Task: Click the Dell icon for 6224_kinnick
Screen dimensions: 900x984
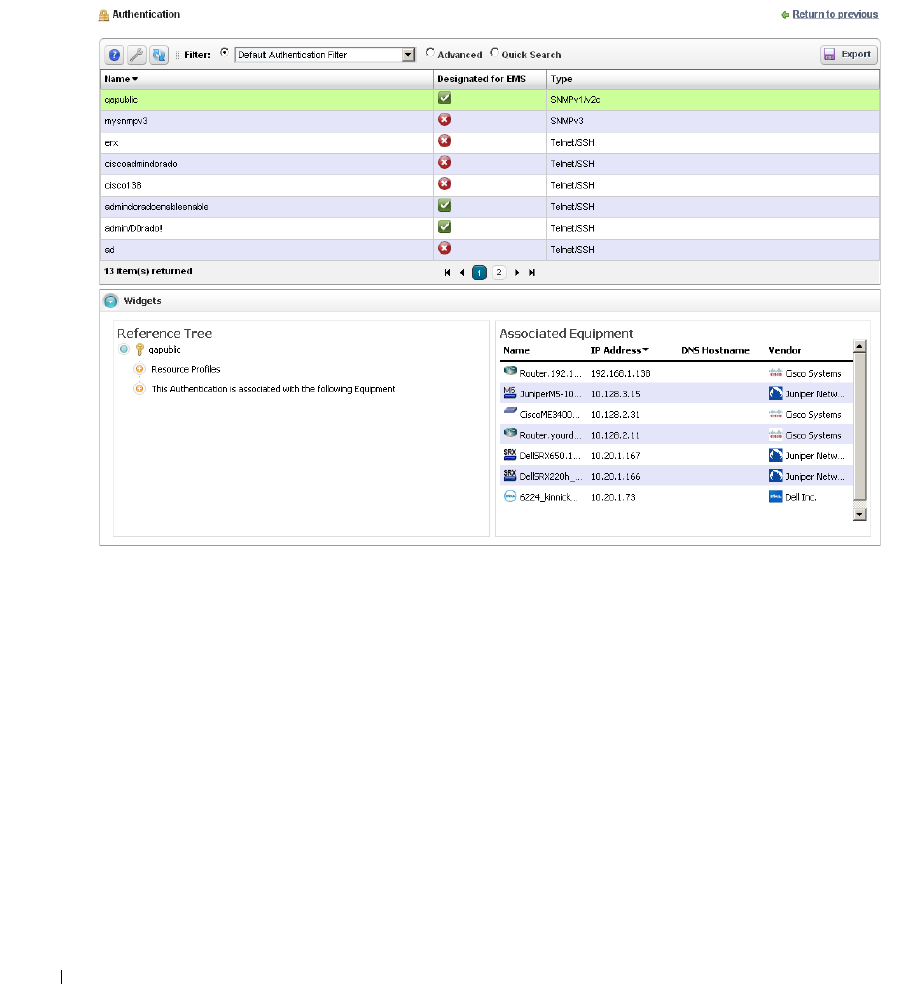Action: 510,496
